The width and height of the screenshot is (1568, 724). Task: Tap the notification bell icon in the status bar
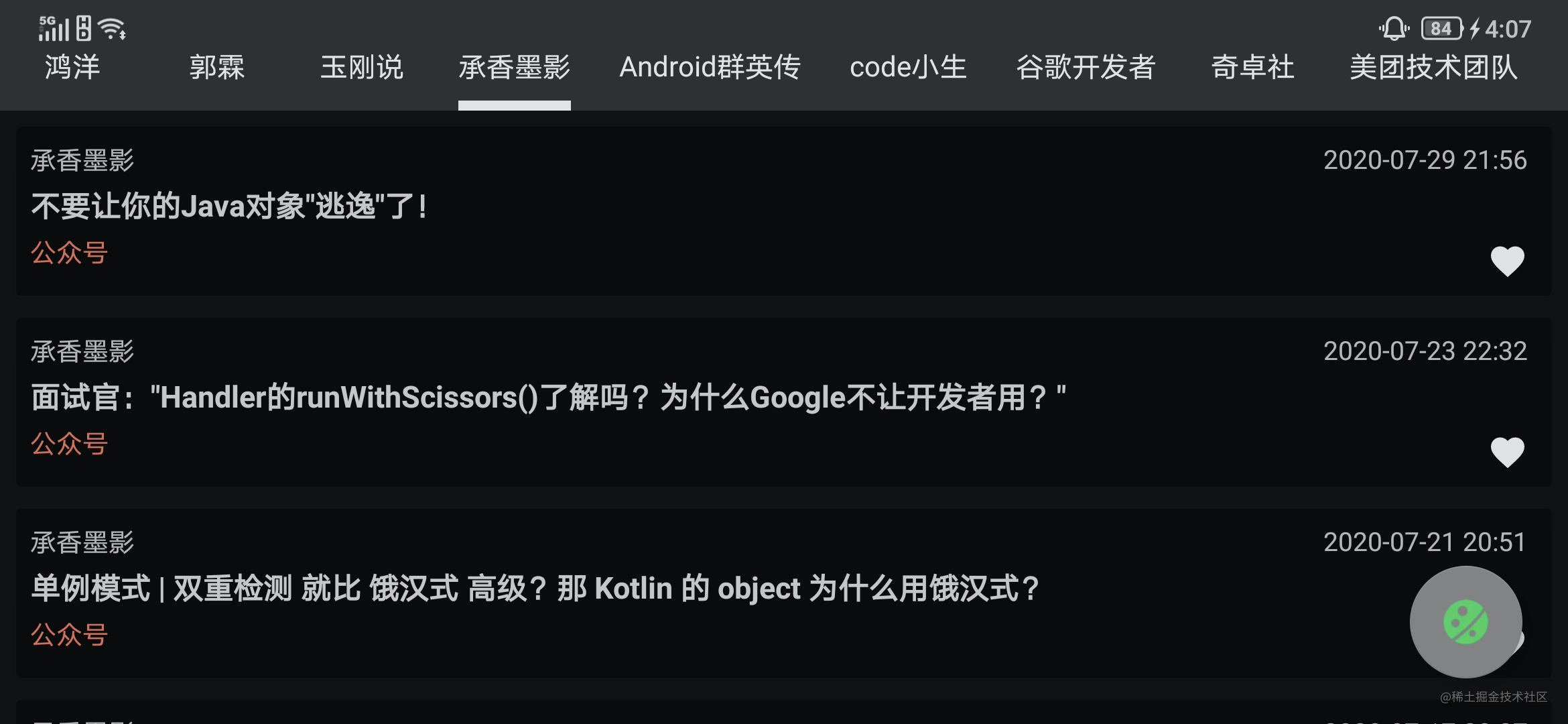[1394, 29]
